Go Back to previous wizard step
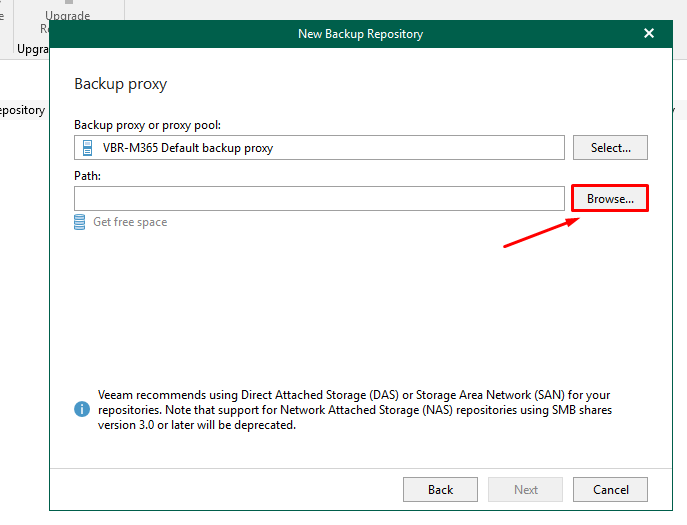687x525 pixels. pos(440,490)
